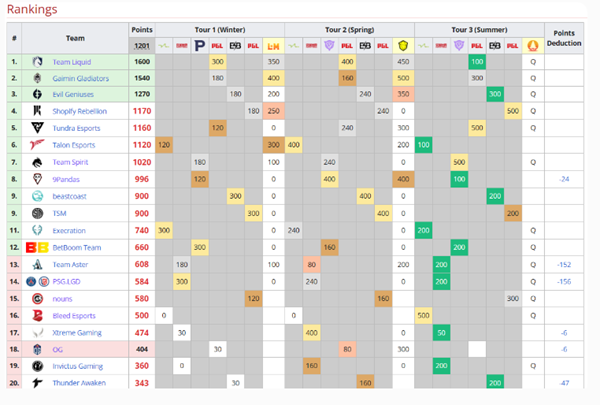600x405 pixels.
Task: Click the Team Liquid logo icon
Action: [38, 62]
